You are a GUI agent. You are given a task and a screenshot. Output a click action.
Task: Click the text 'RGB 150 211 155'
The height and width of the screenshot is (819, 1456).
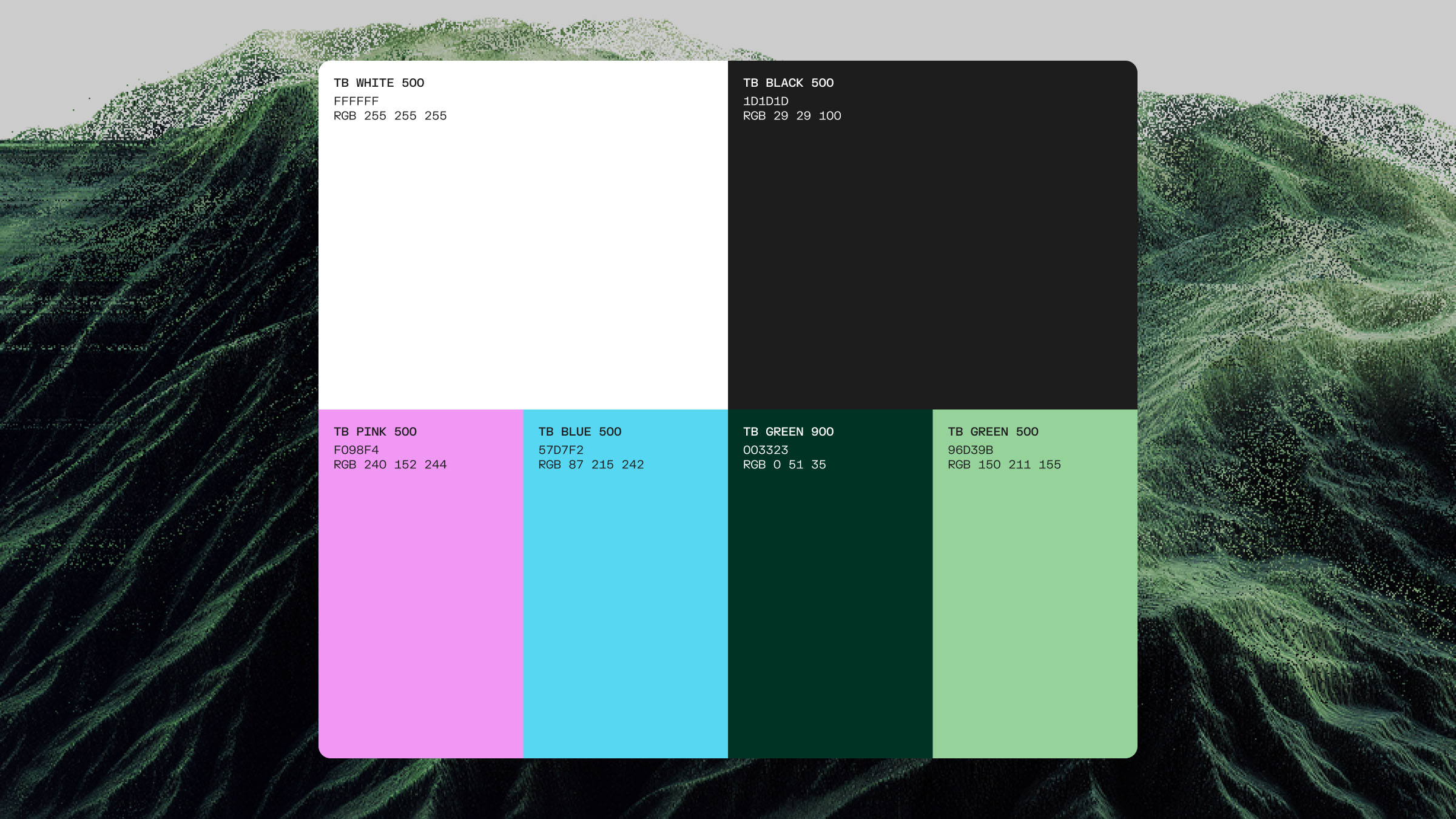point(1005,465)
